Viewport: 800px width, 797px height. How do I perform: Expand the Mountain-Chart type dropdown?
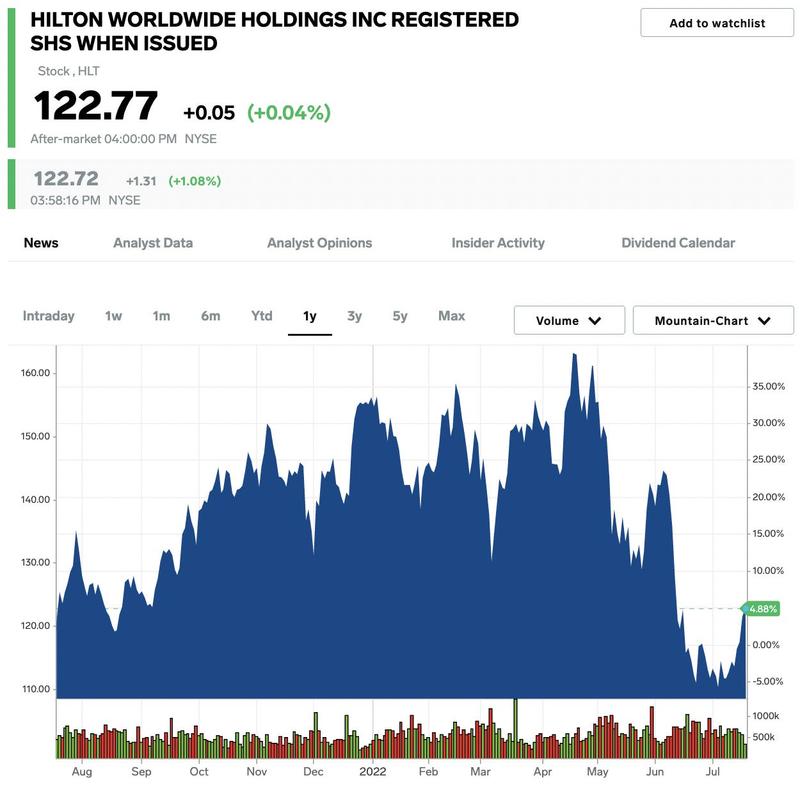coord(713,320)
